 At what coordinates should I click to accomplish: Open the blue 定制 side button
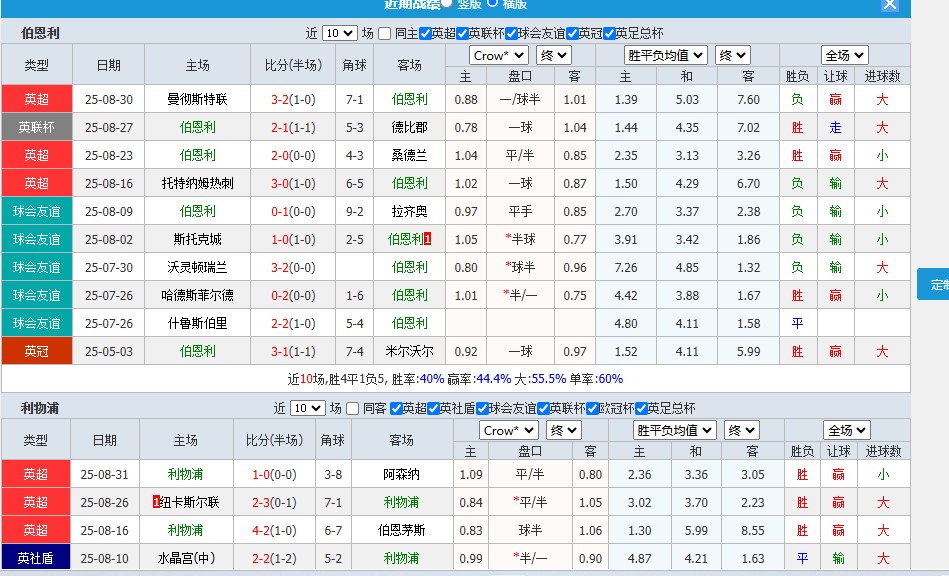click(938, 284)
